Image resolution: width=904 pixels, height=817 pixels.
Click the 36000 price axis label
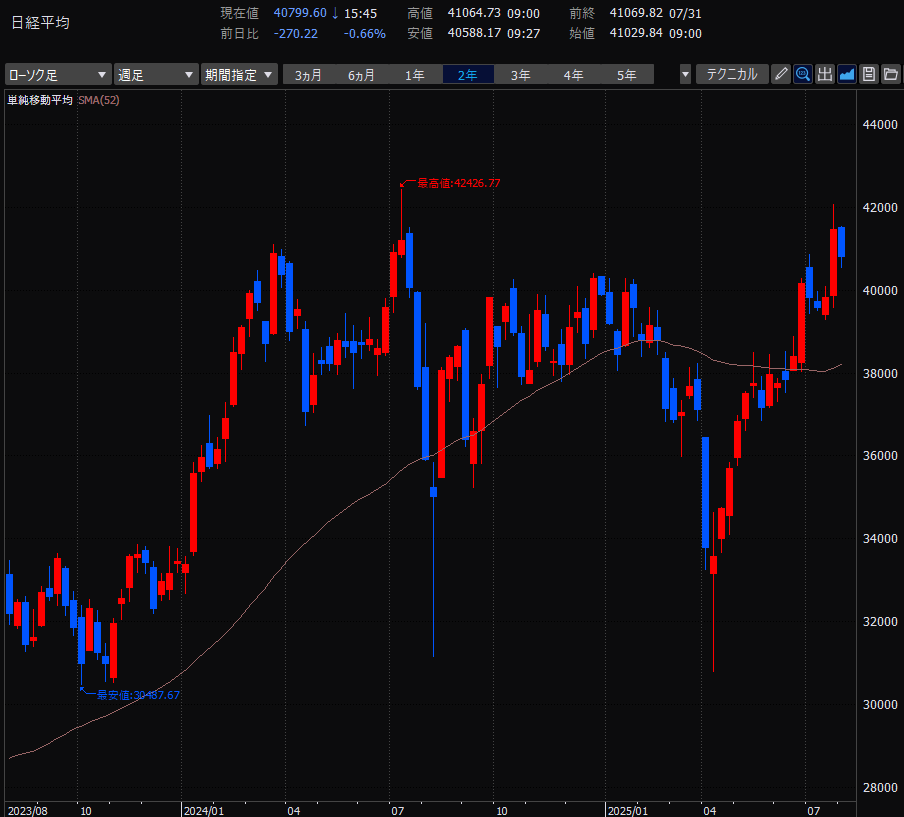pos(880,455)
